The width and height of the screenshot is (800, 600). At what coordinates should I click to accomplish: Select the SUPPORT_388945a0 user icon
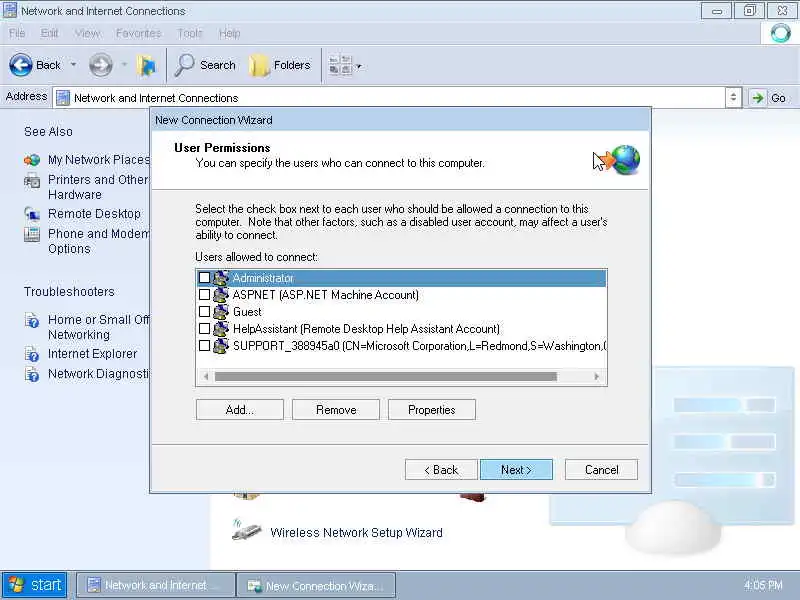pos(221,345)
